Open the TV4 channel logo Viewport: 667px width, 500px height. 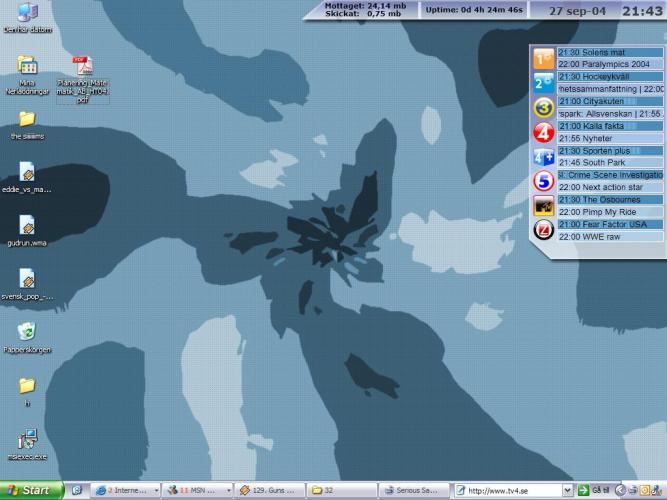pos(543,132)
